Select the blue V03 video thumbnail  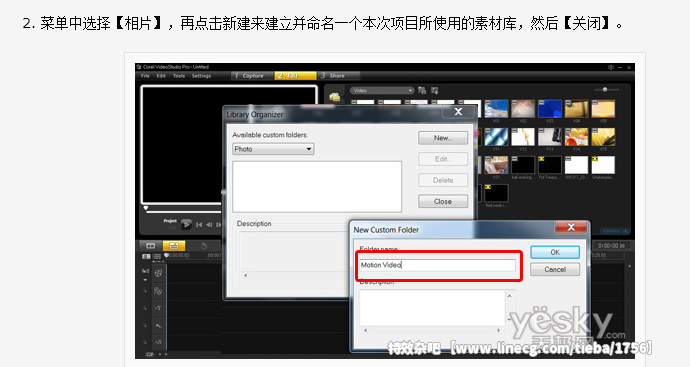(x=550, y=108)
